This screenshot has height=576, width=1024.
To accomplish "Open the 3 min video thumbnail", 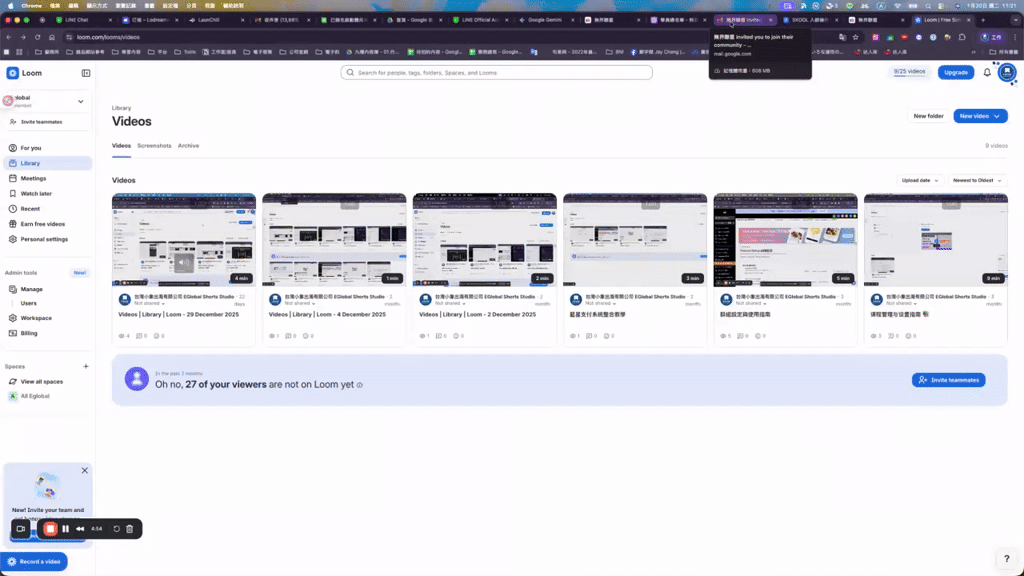I will (x=635, y=240).
